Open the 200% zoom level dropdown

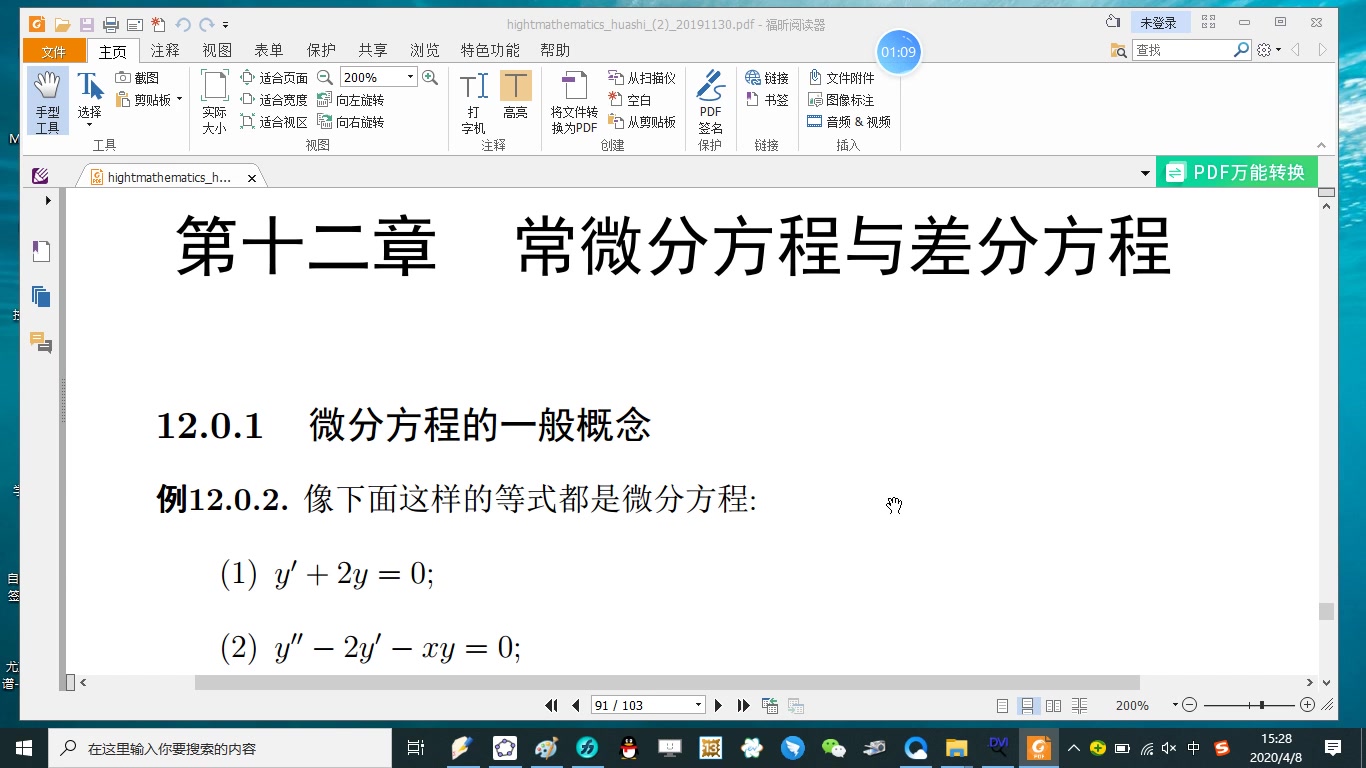pyautogui.click(x=409, y=77)
